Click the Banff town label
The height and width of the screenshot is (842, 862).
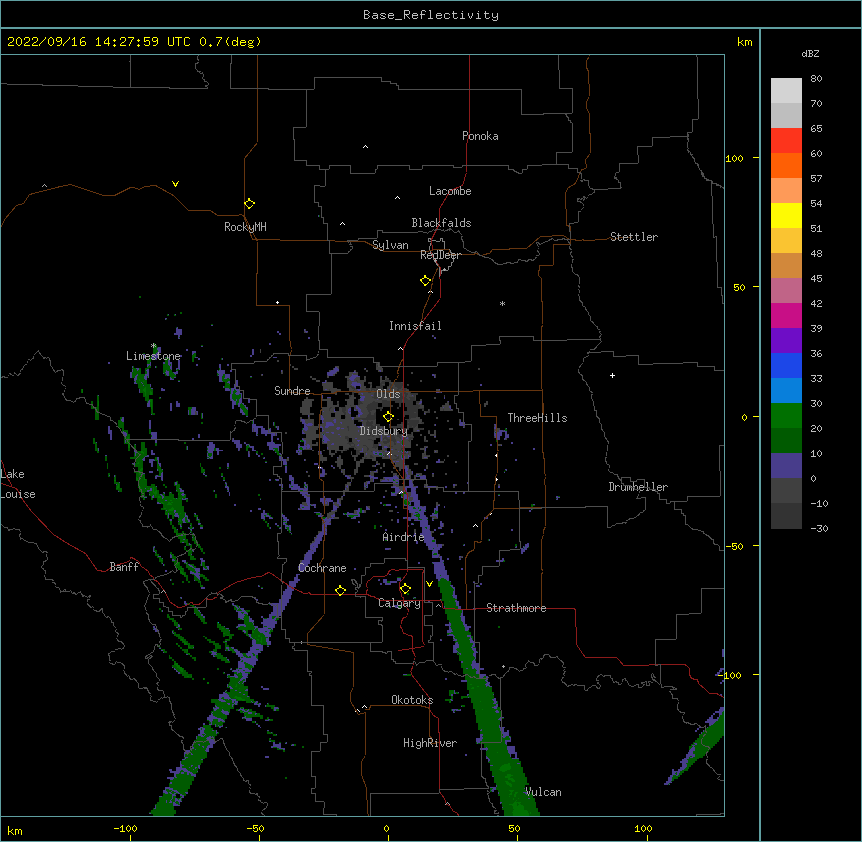pyautogui.click(x=124, y=567)
